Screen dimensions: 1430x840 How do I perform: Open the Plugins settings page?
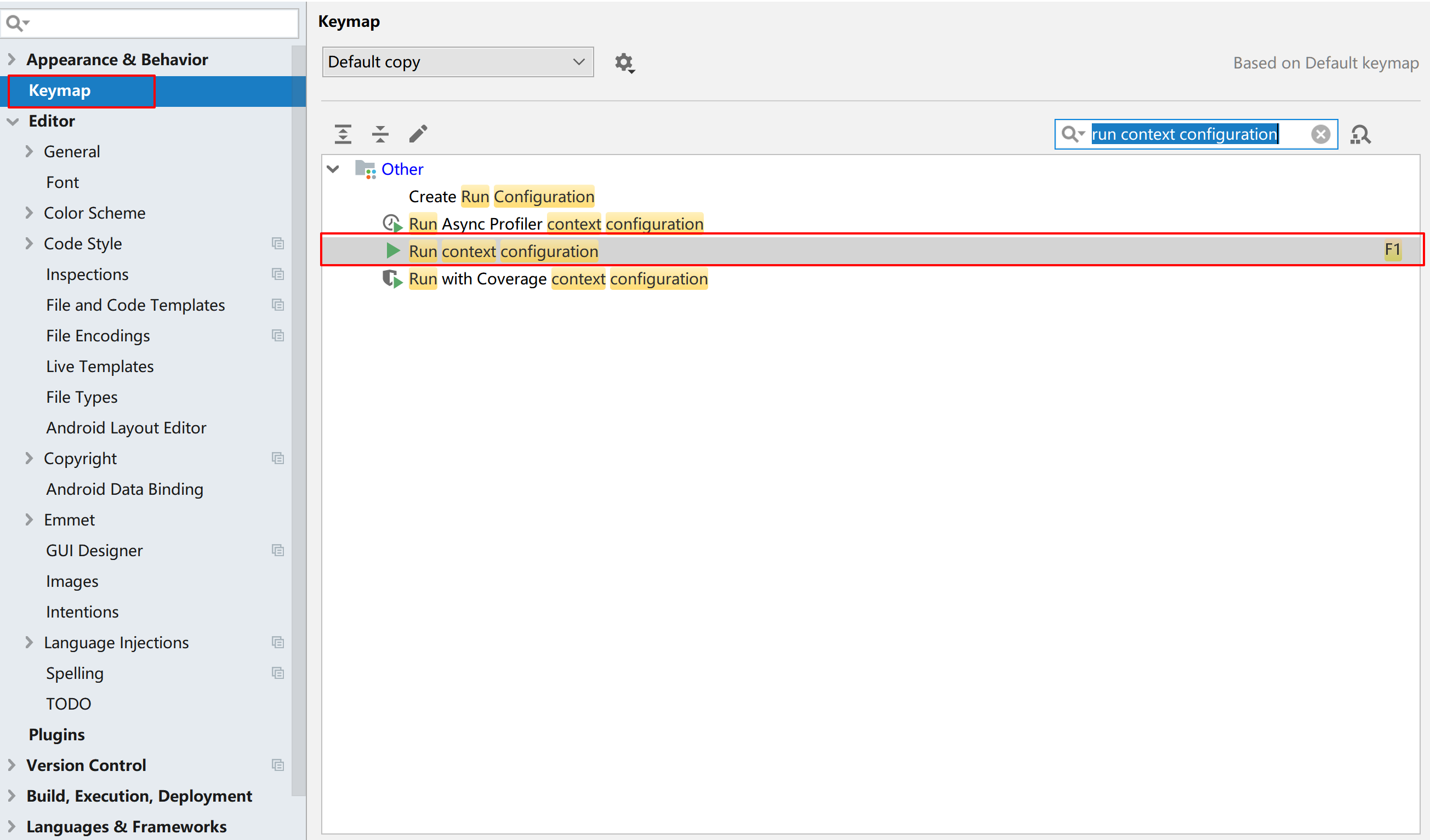[x=57, y=734]
